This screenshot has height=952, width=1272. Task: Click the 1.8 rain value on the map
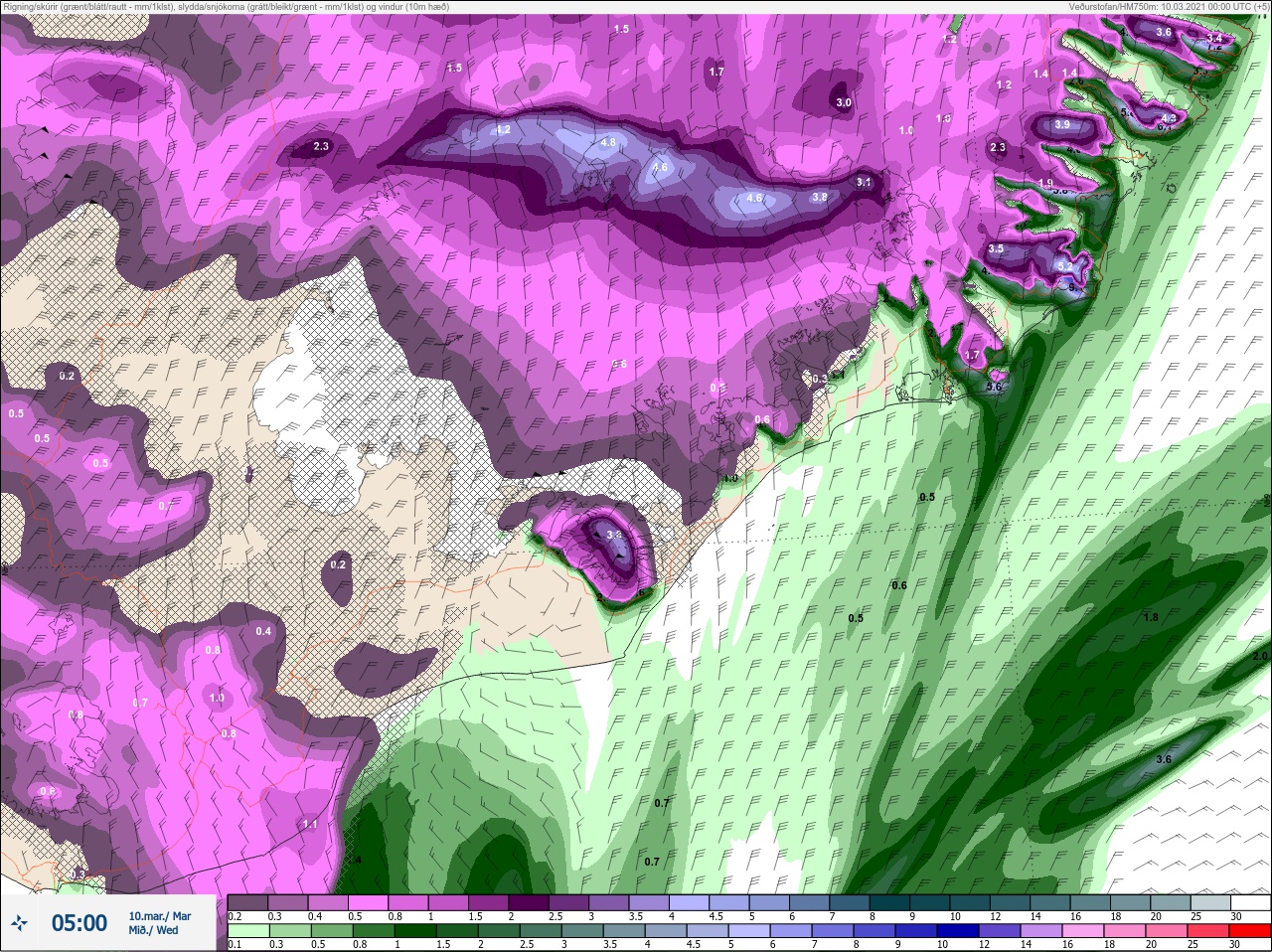(1151, 617)
